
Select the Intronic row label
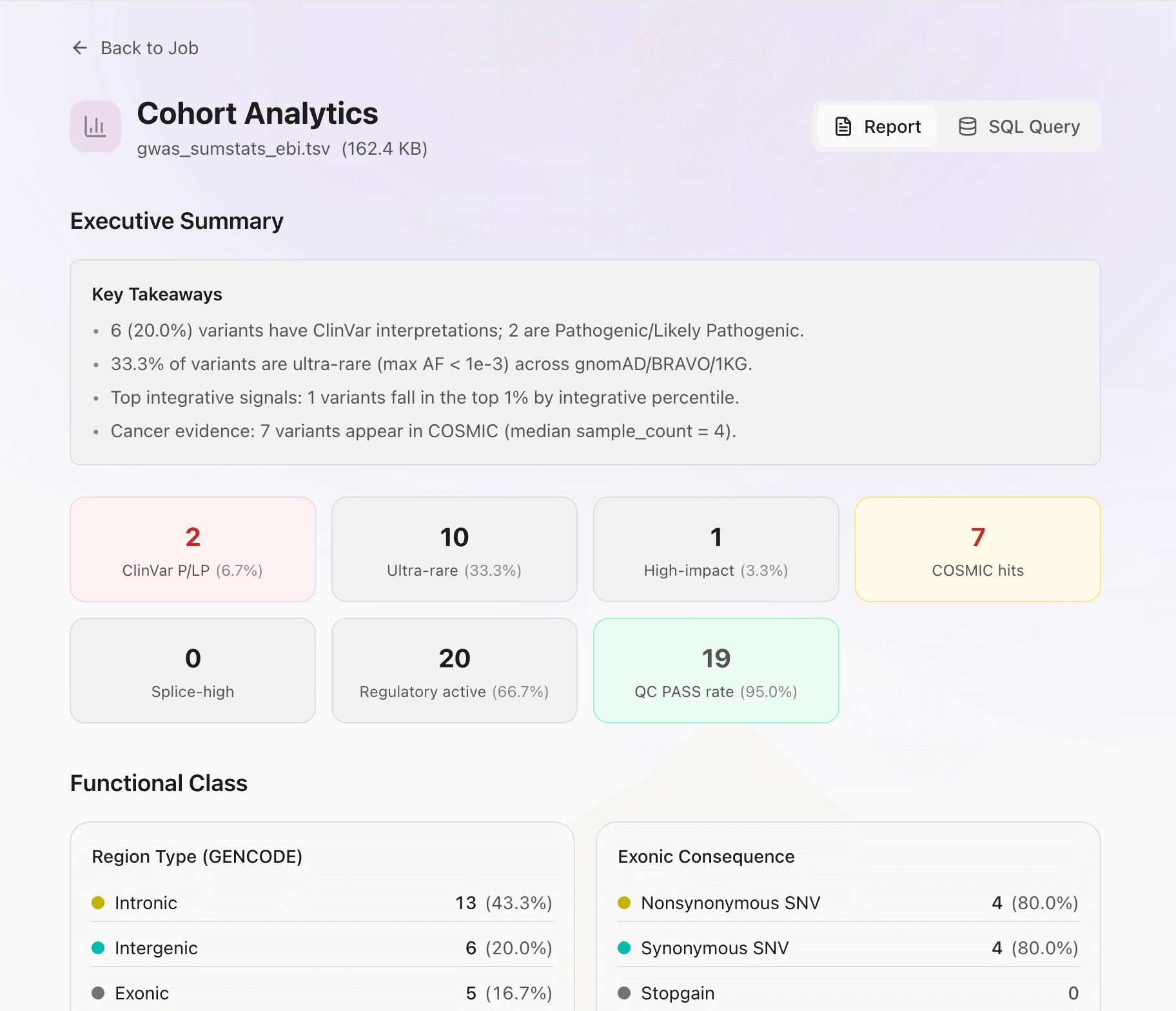tap(146, 903)
